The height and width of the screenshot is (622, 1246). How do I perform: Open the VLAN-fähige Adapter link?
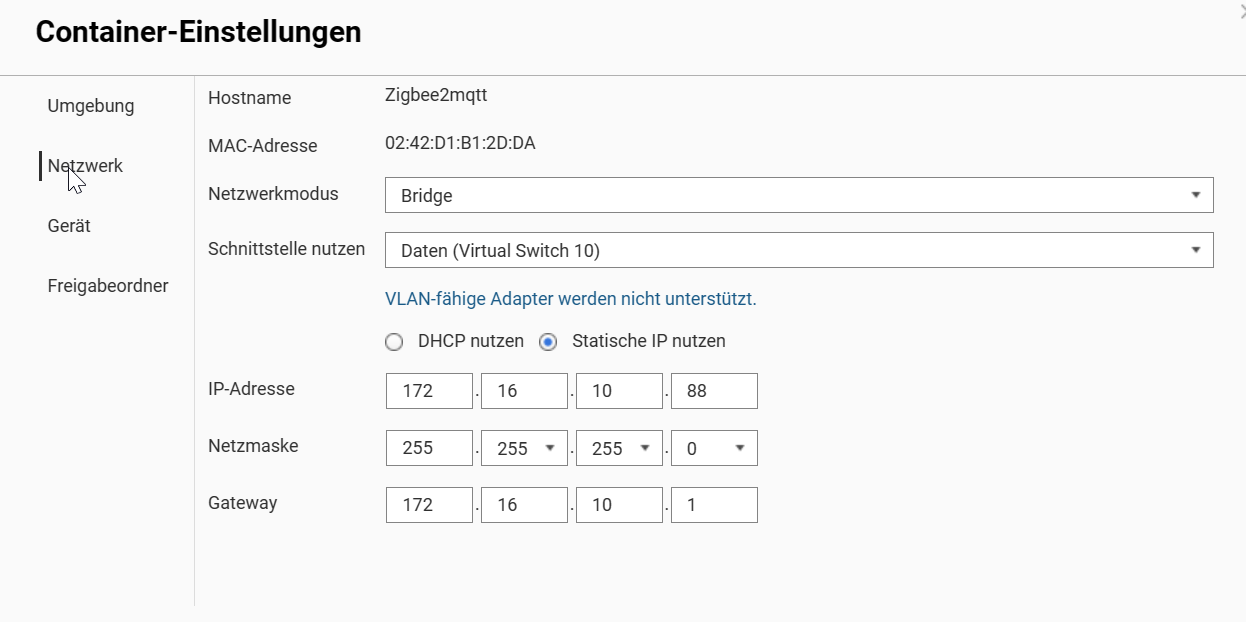[571, 298]
